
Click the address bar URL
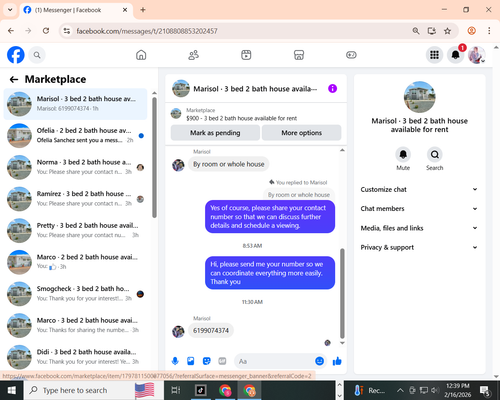[x=147, y=31]
